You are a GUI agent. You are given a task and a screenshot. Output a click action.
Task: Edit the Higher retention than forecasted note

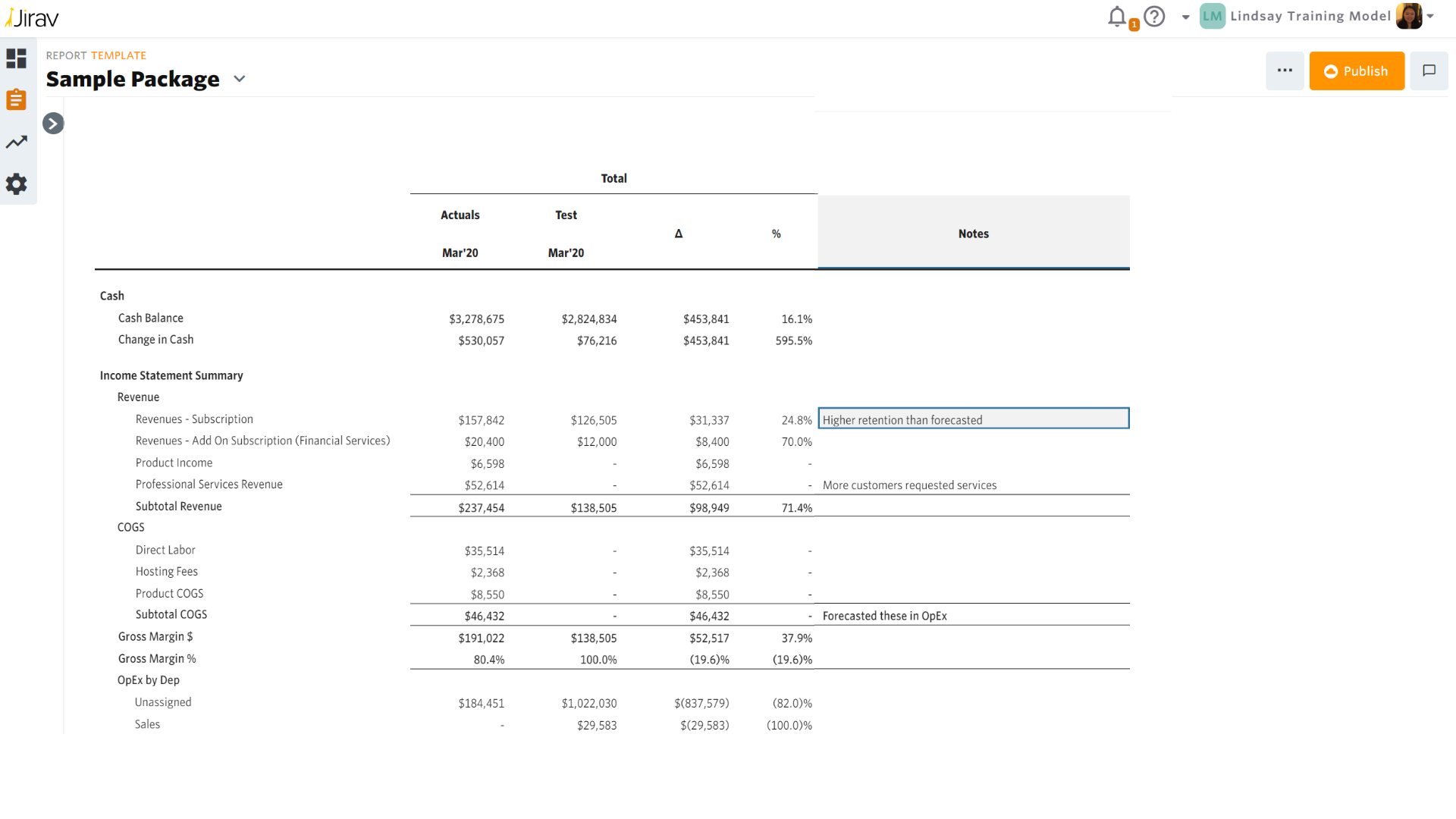[x=973, y=419]
